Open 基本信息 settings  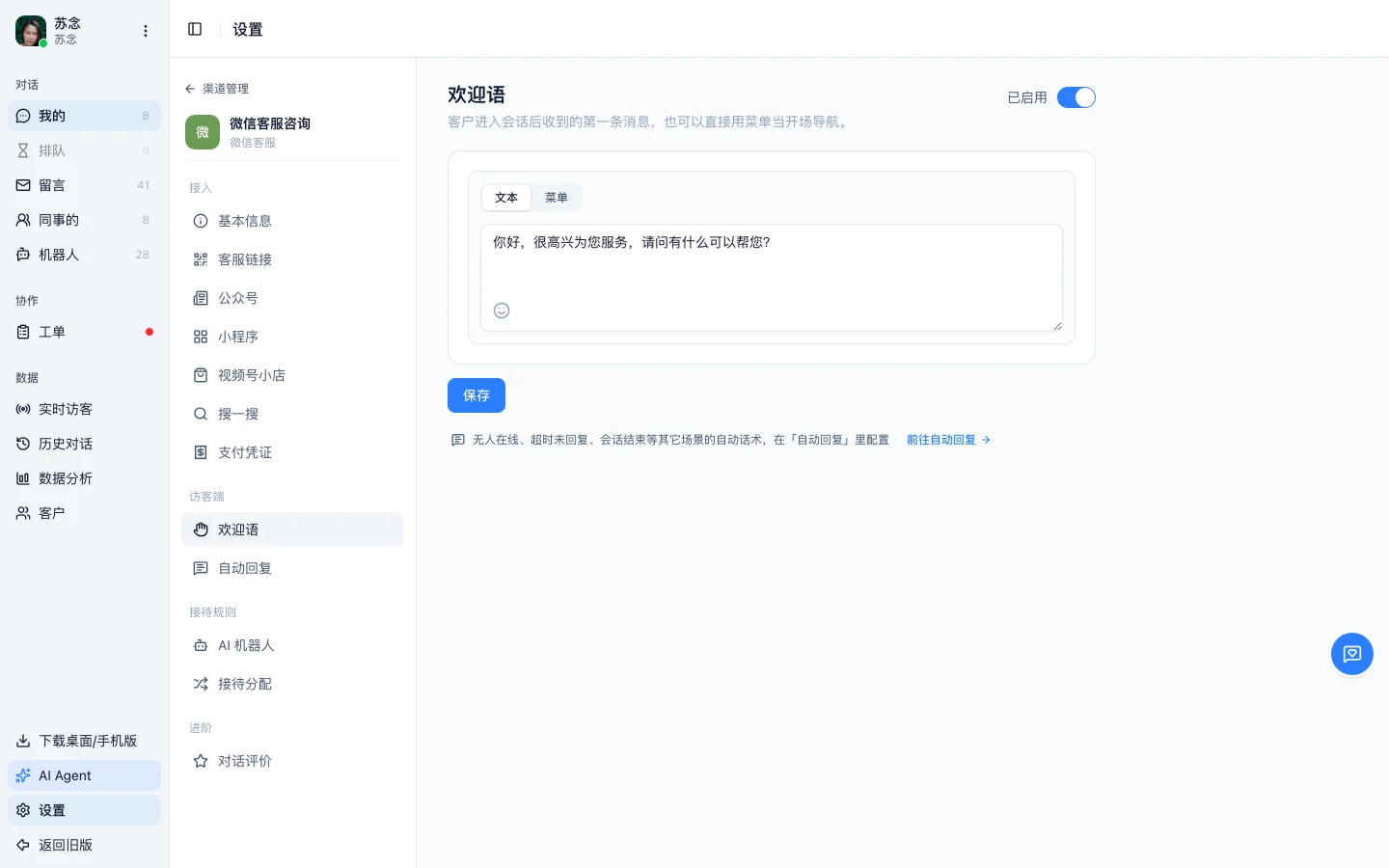coord(292,221)
